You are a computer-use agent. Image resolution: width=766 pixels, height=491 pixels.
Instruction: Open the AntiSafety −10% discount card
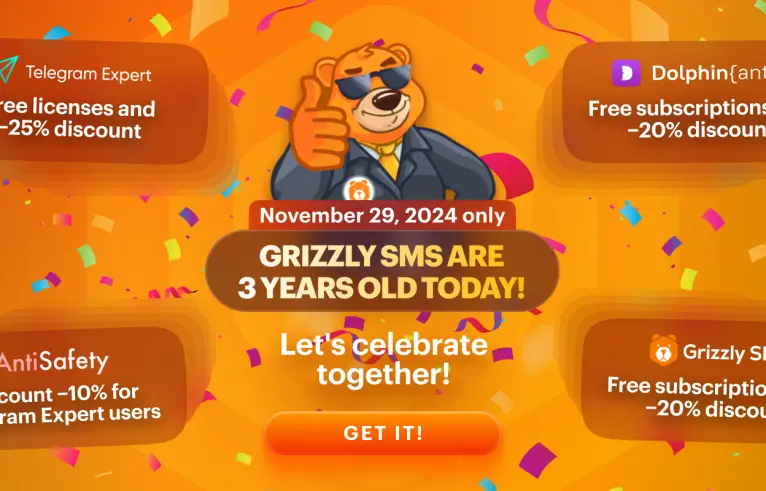pyautogui.click(x=93, y=386)
